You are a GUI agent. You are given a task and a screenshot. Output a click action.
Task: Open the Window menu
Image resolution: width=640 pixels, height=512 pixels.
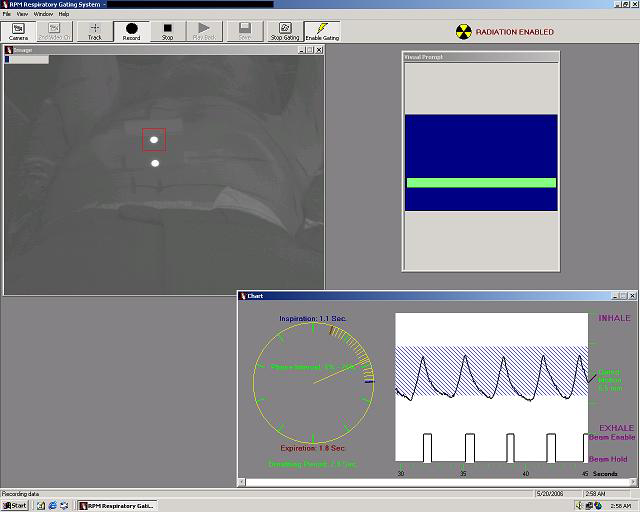point(43,14)
